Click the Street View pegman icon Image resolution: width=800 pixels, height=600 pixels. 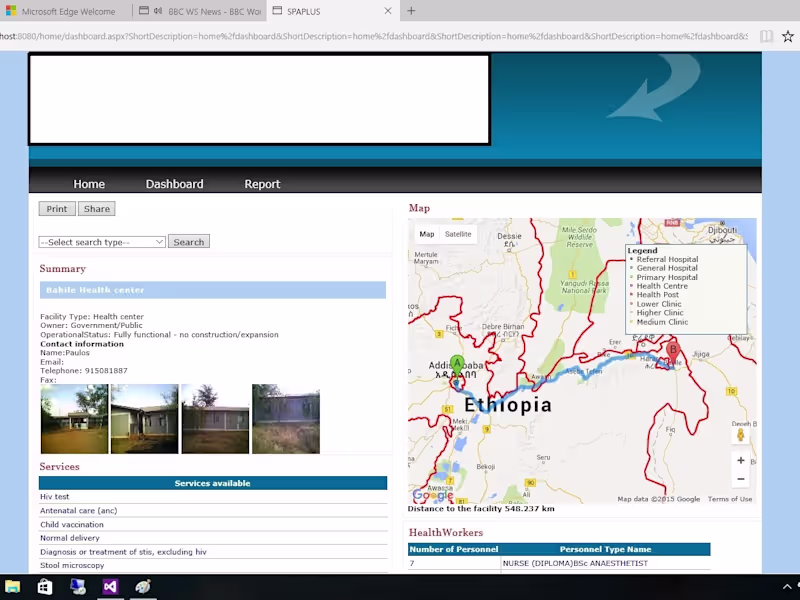pos(740,435)
